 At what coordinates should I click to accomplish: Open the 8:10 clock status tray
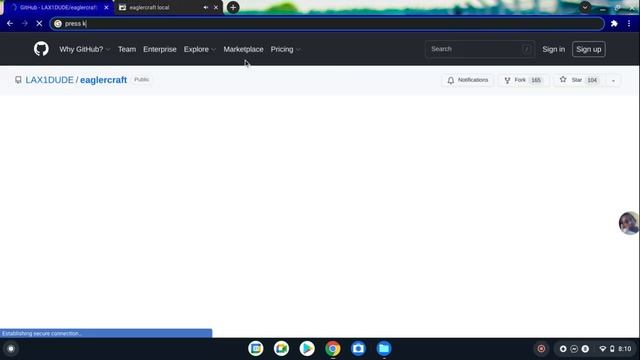[624, 349]
